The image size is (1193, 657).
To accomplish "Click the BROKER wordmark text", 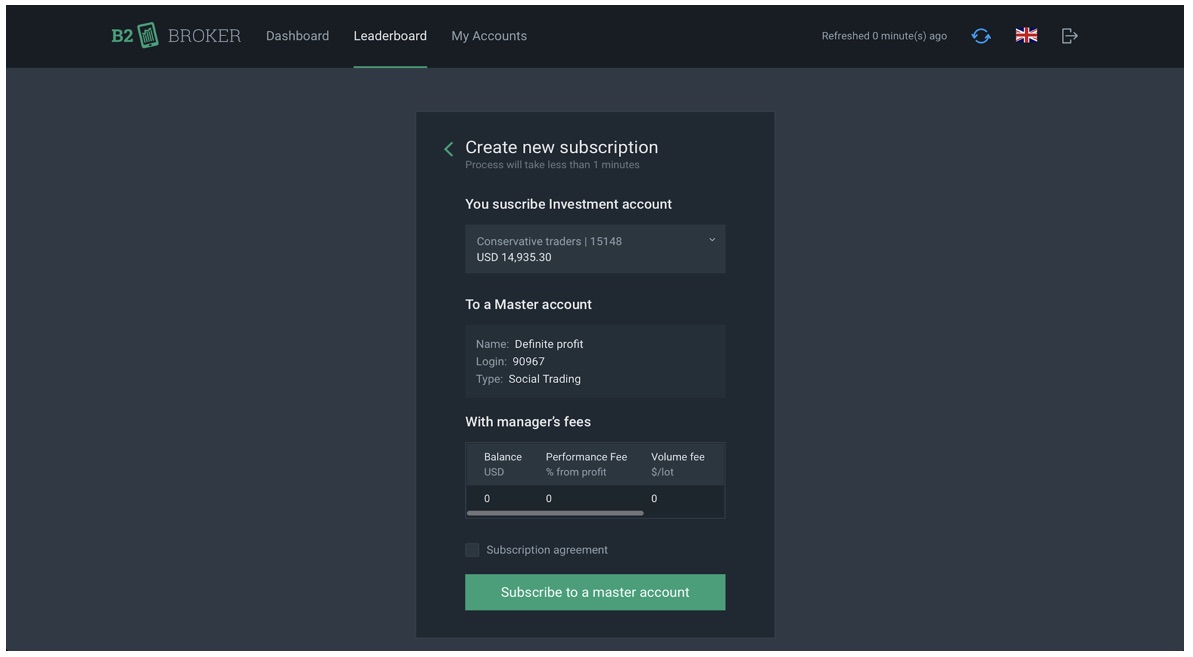I will pos(204,36).
